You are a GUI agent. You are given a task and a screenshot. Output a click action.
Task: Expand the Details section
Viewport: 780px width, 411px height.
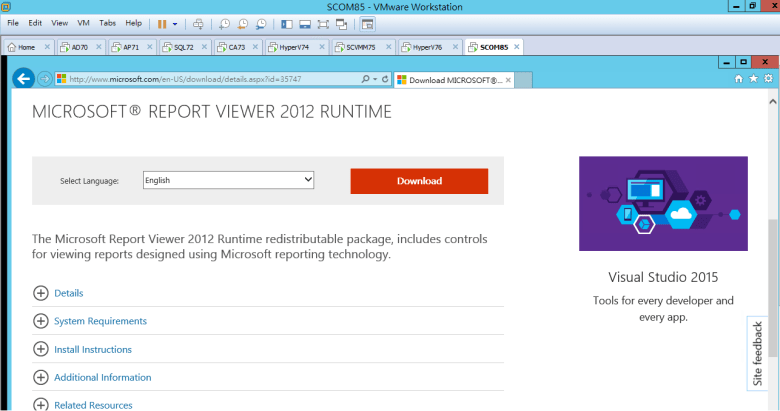pos(41,293)
